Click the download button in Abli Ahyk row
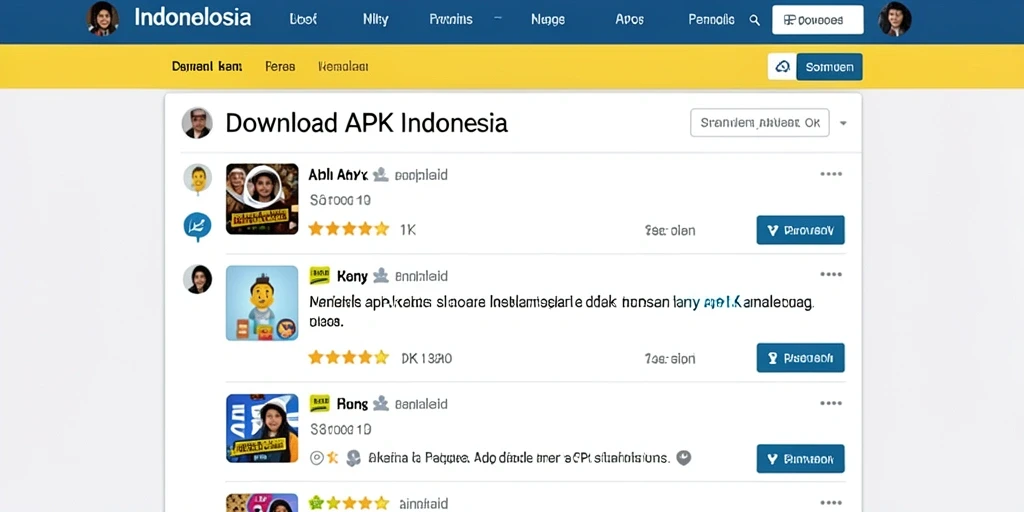This screenshot has height=512, width=1024. click(801, 230)
